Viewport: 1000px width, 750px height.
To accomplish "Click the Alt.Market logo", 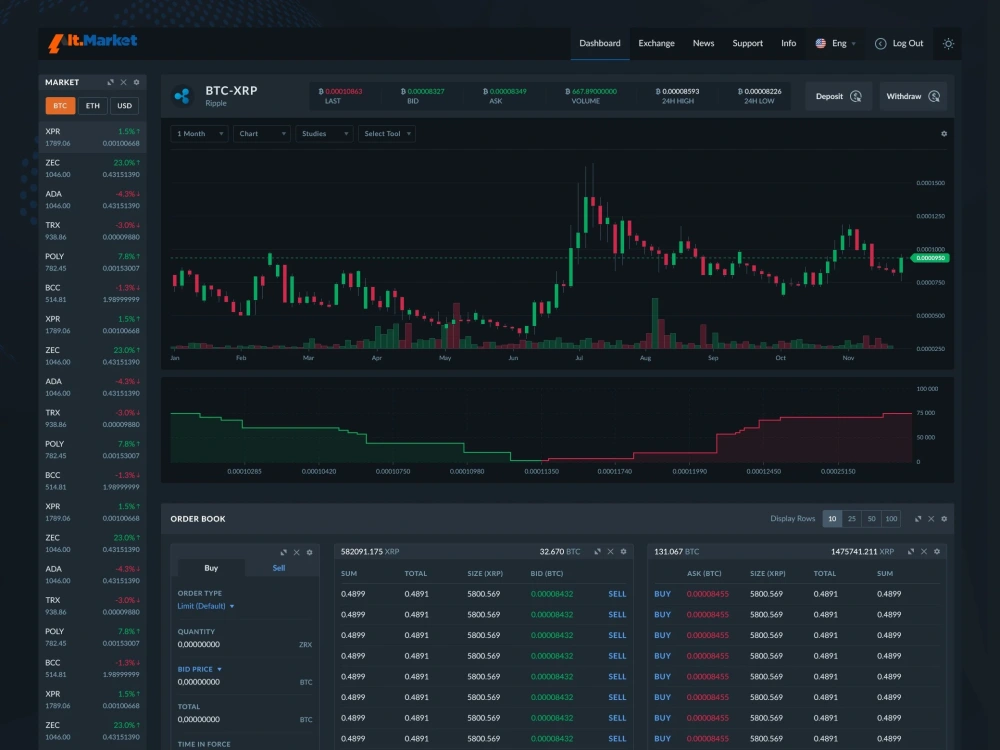I will 93,43.
